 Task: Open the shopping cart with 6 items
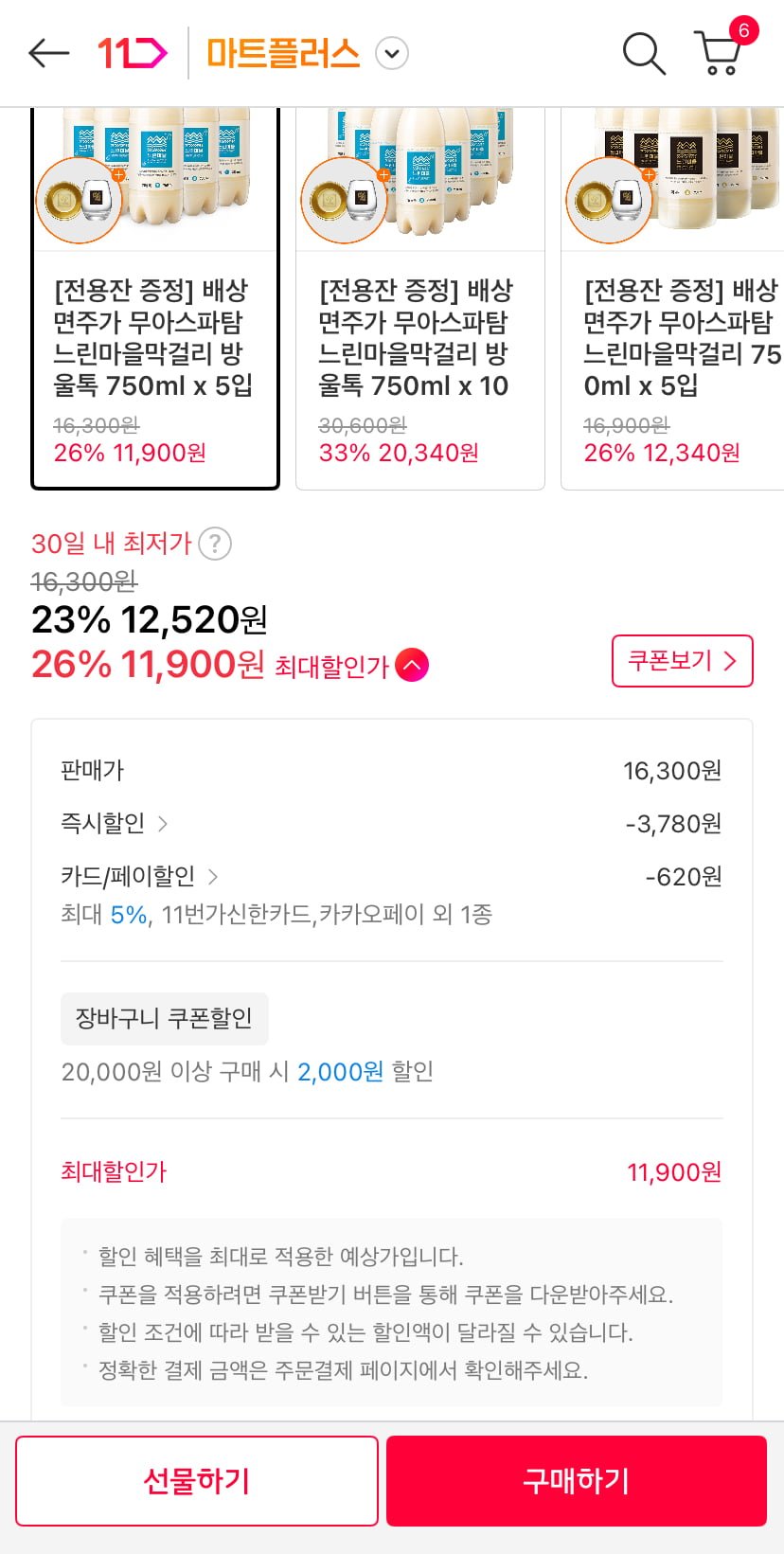(720, 52)
